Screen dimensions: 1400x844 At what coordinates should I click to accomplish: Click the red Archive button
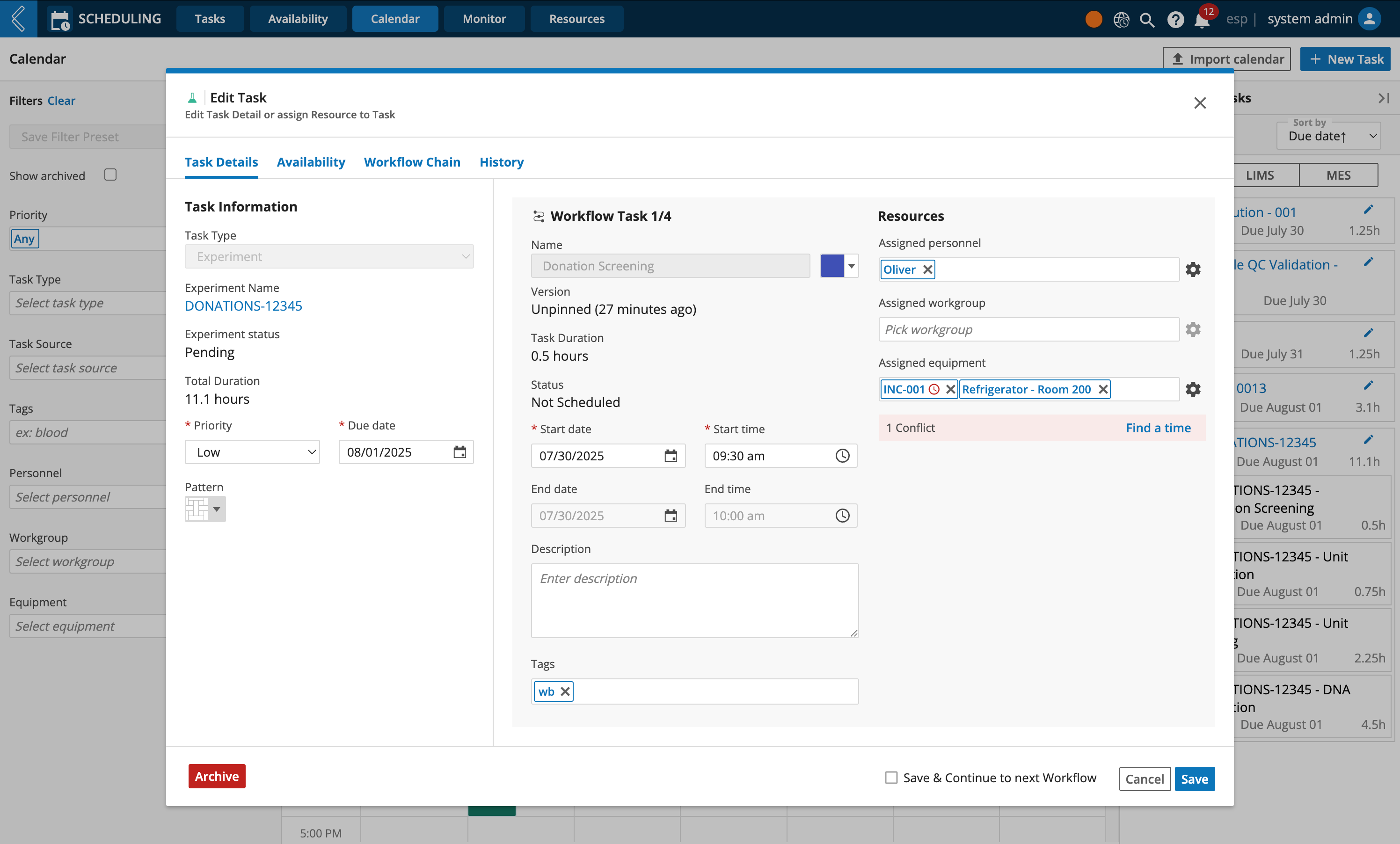tap(217, 777)
